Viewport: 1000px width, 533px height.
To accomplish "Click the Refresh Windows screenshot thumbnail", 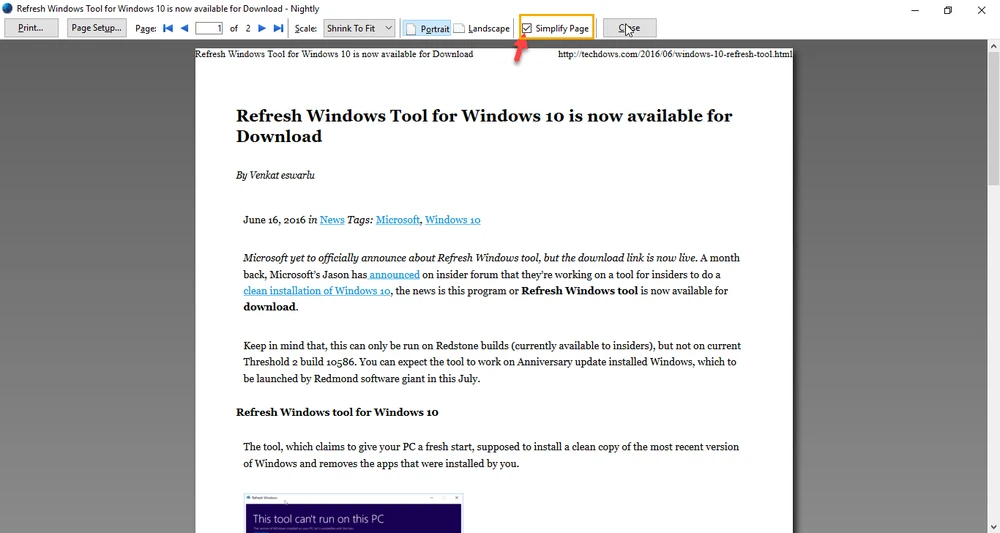I will (x=353, y=513).
